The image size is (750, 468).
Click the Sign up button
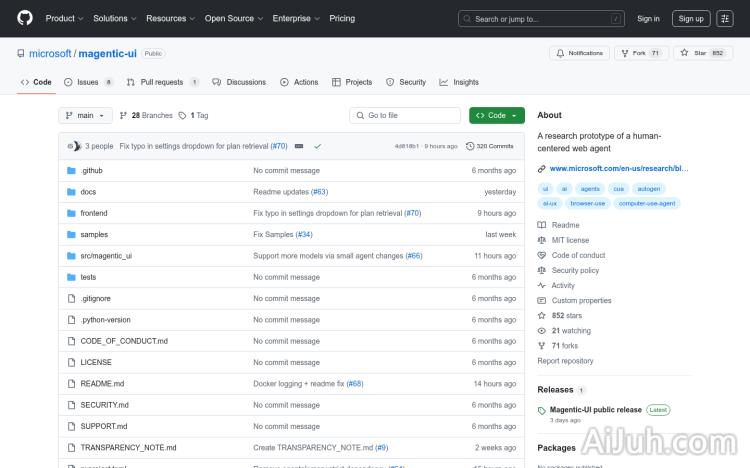pos(691,19)
